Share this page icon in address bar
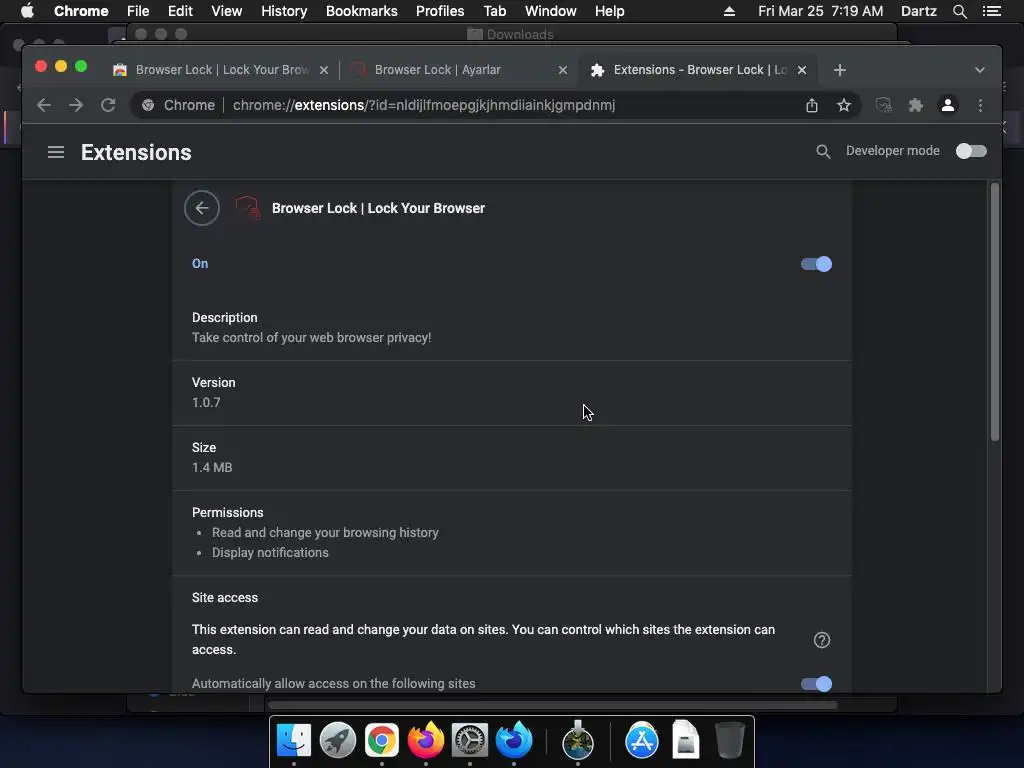Viewport: 1024px width, 768px height. (x=812, y=105)
